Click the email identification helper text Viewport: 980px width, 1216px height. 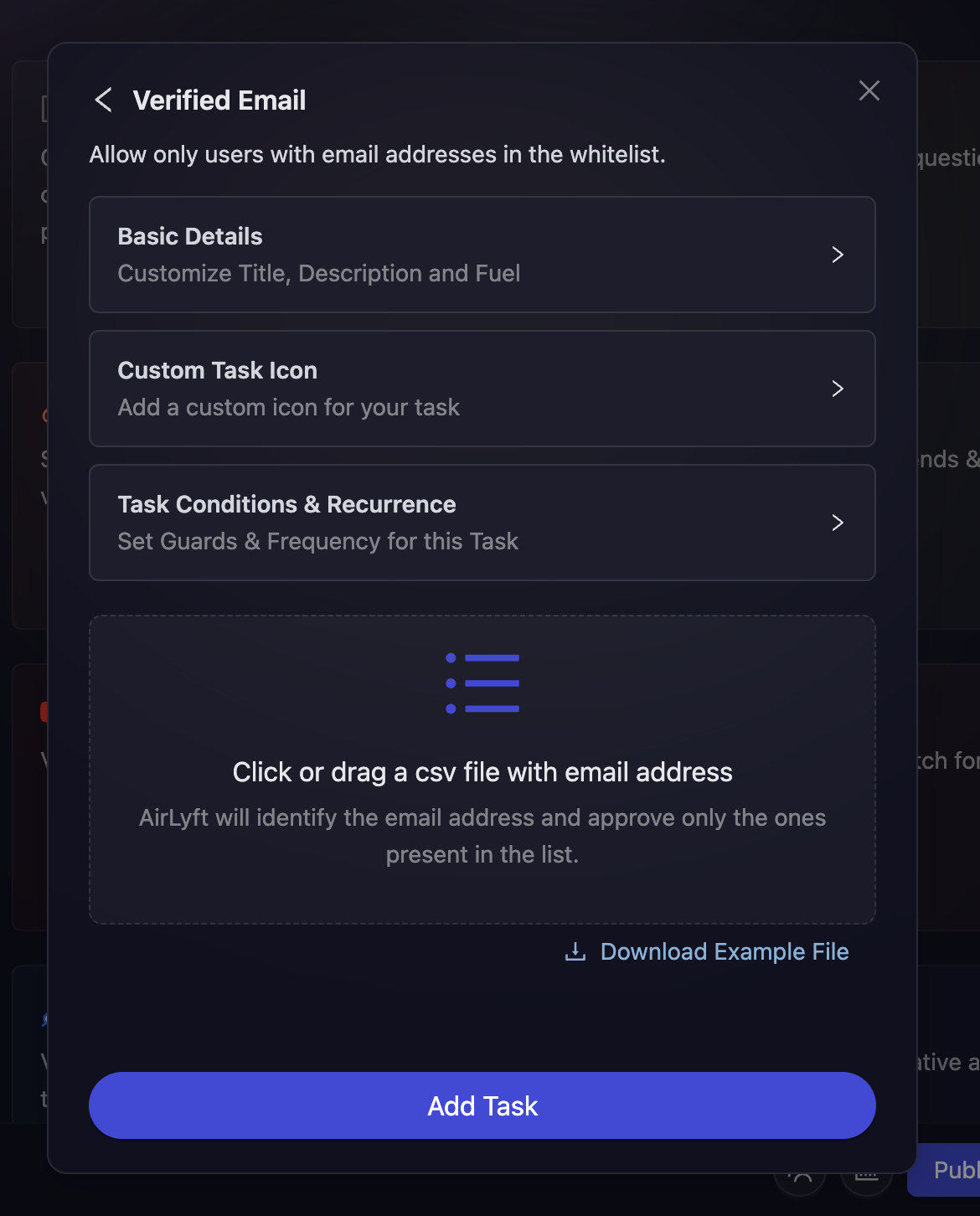coord(483,835)
